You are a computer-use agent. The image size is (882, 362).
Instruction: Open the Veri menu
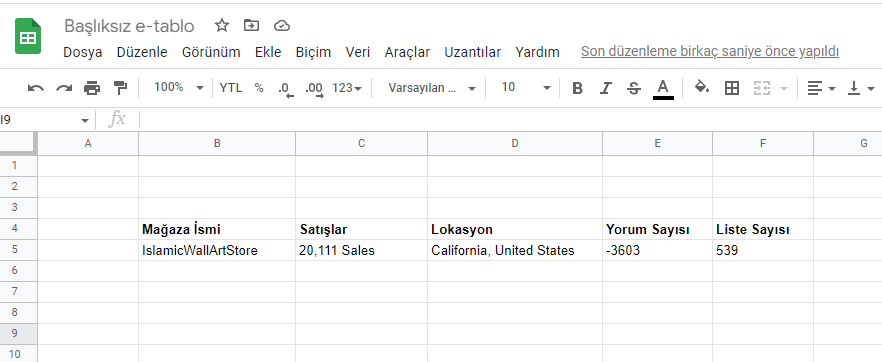click(x=358, y=52)
